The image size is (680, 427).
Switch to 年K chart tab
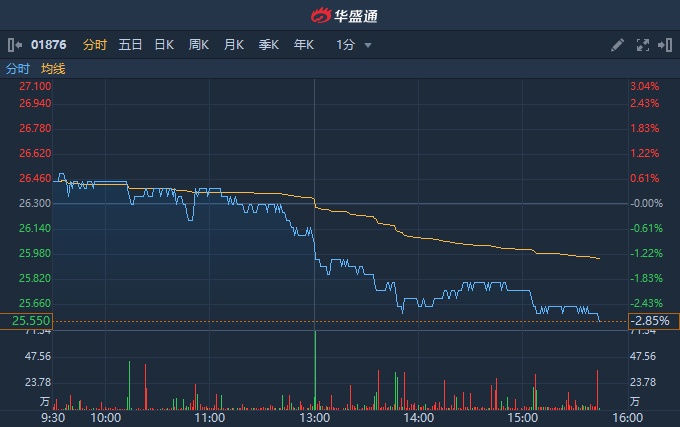304,45
